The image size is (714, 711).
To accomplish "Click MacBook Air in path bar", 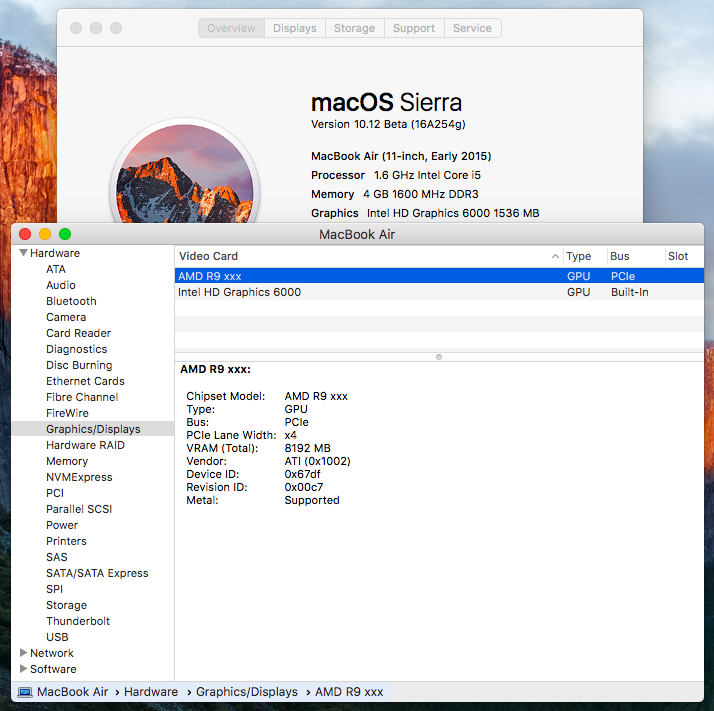I will pos(72,691).
